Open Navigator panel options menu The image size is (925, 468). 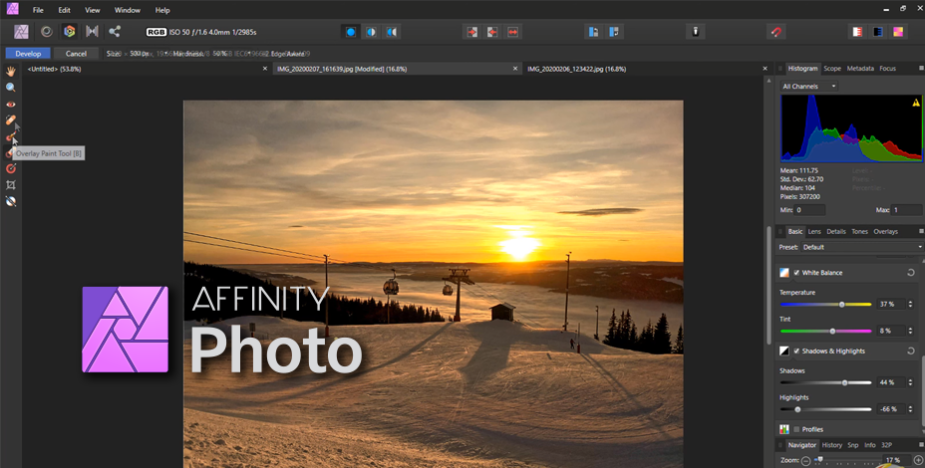pos(921,445)
